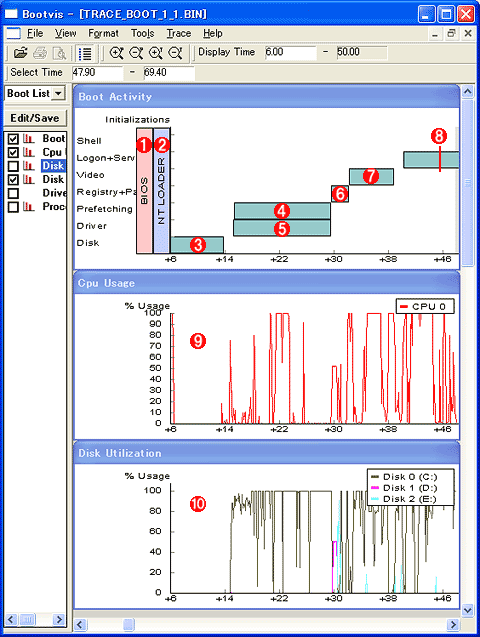Click the Video initialization bar in the chart

[x=371, y=177]
